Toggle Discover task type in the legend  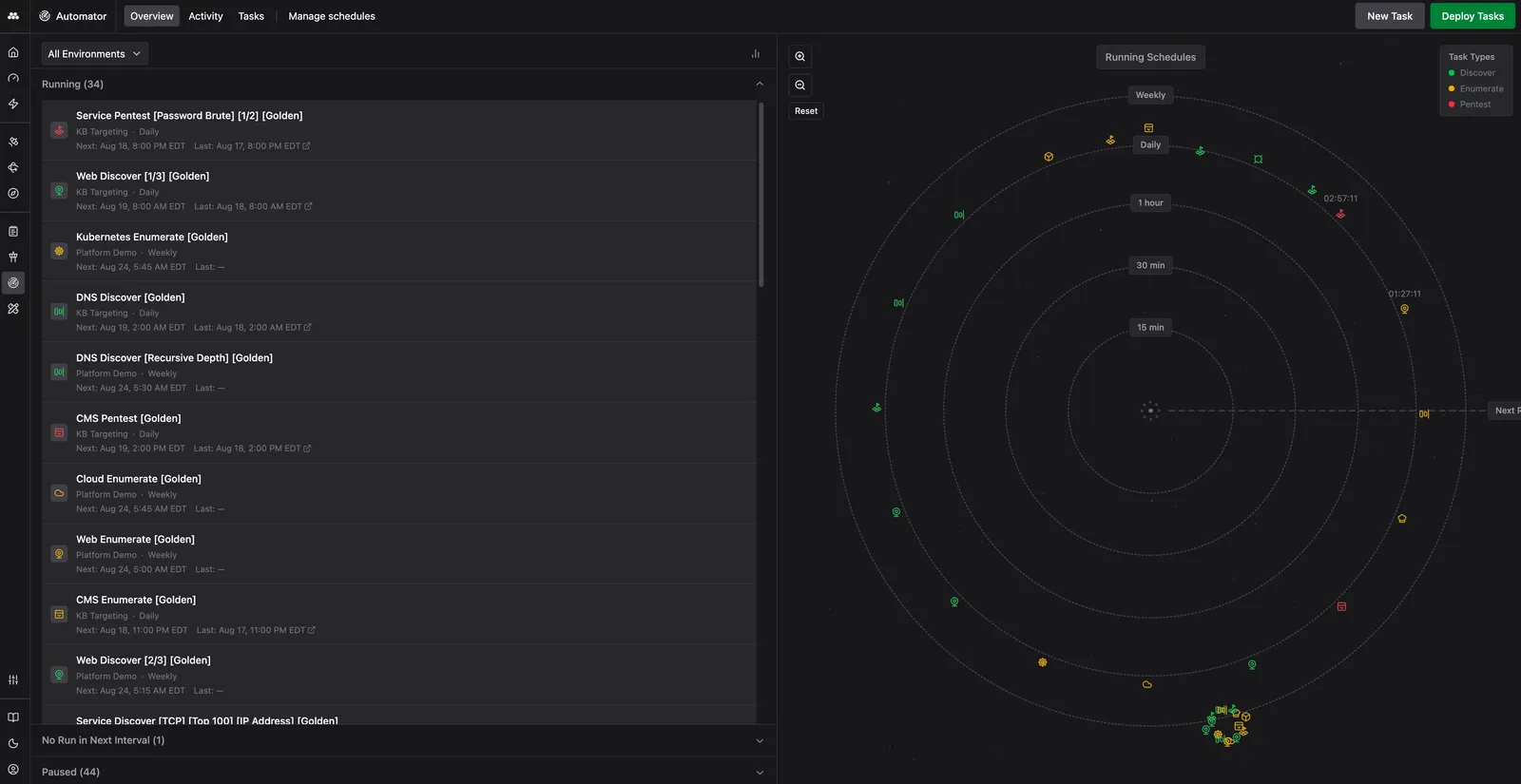pos(1472,73)
